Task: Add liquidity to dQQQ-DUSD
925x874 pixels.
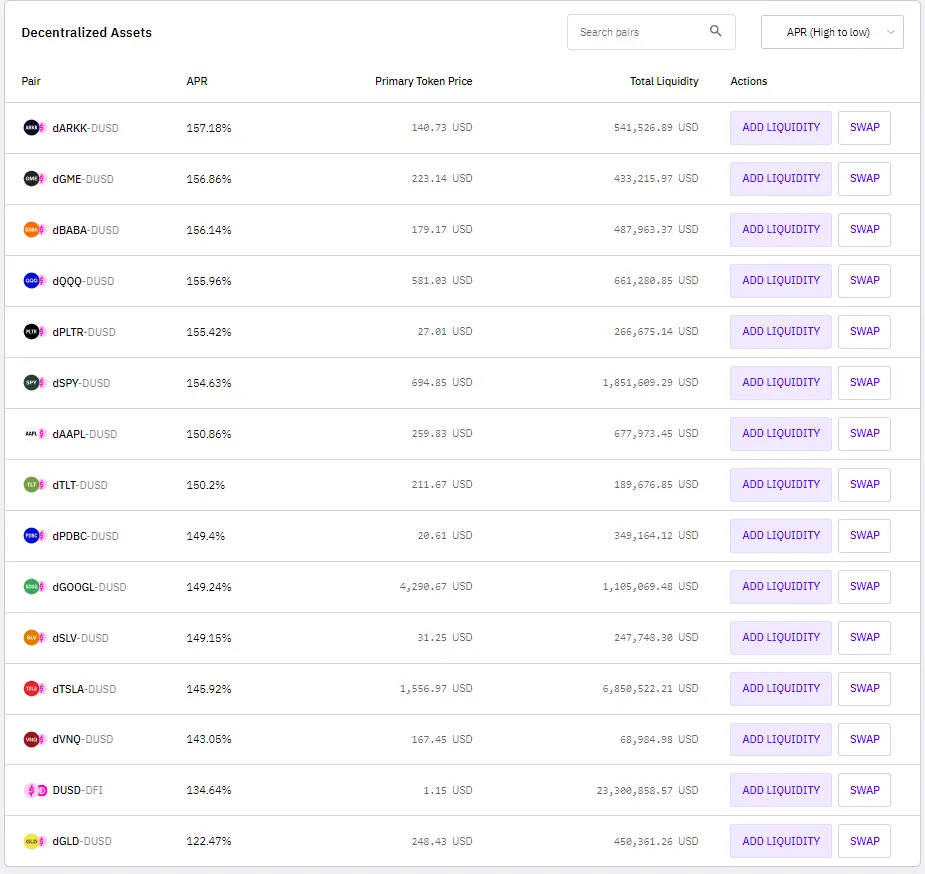Action: point(780,280)
